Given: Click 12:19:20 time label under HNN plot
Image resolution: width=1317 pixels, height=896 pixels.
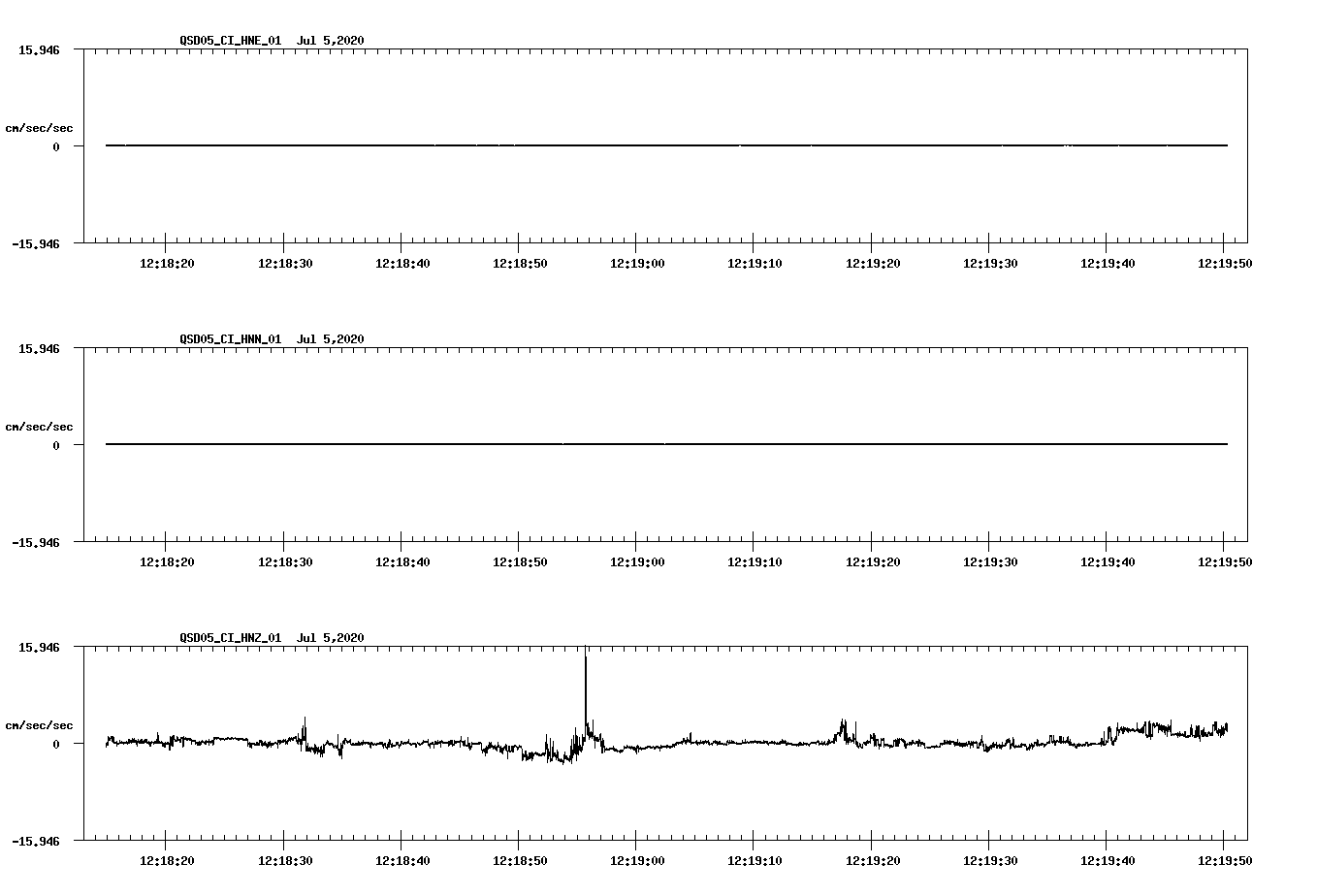Looking at the screenshot, I should [872, 561].
